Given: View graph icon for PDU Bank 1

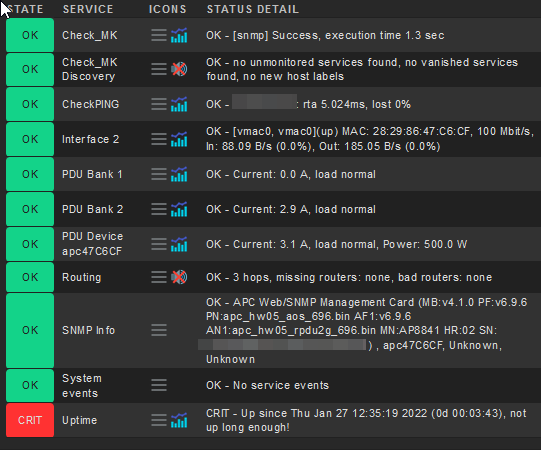Looking at the screenshot, I should (x=179, y=174).
